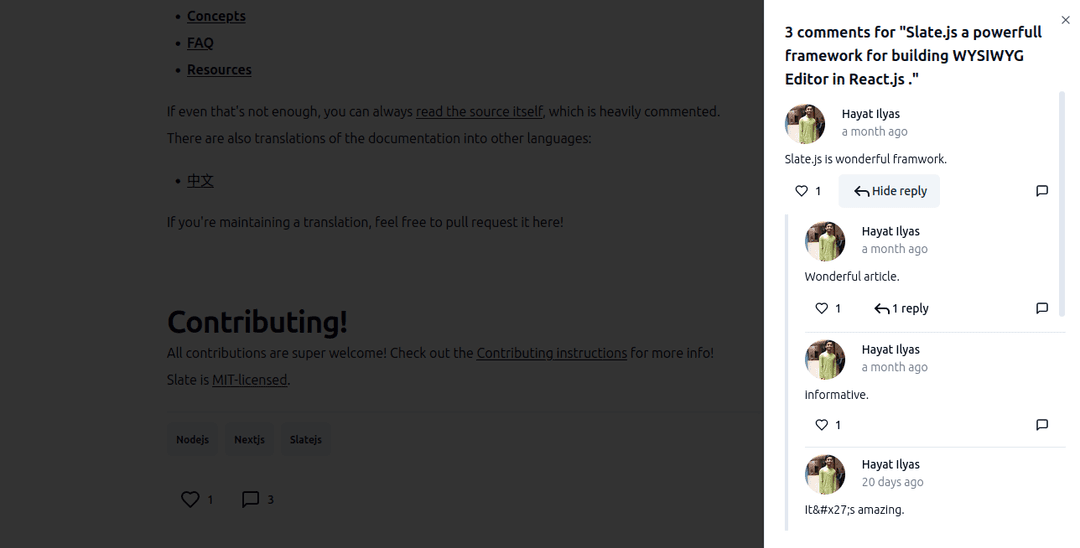The image size is (1080, 548).
Task: Expand the "1 reply" thread
Action: click(901, 308)
